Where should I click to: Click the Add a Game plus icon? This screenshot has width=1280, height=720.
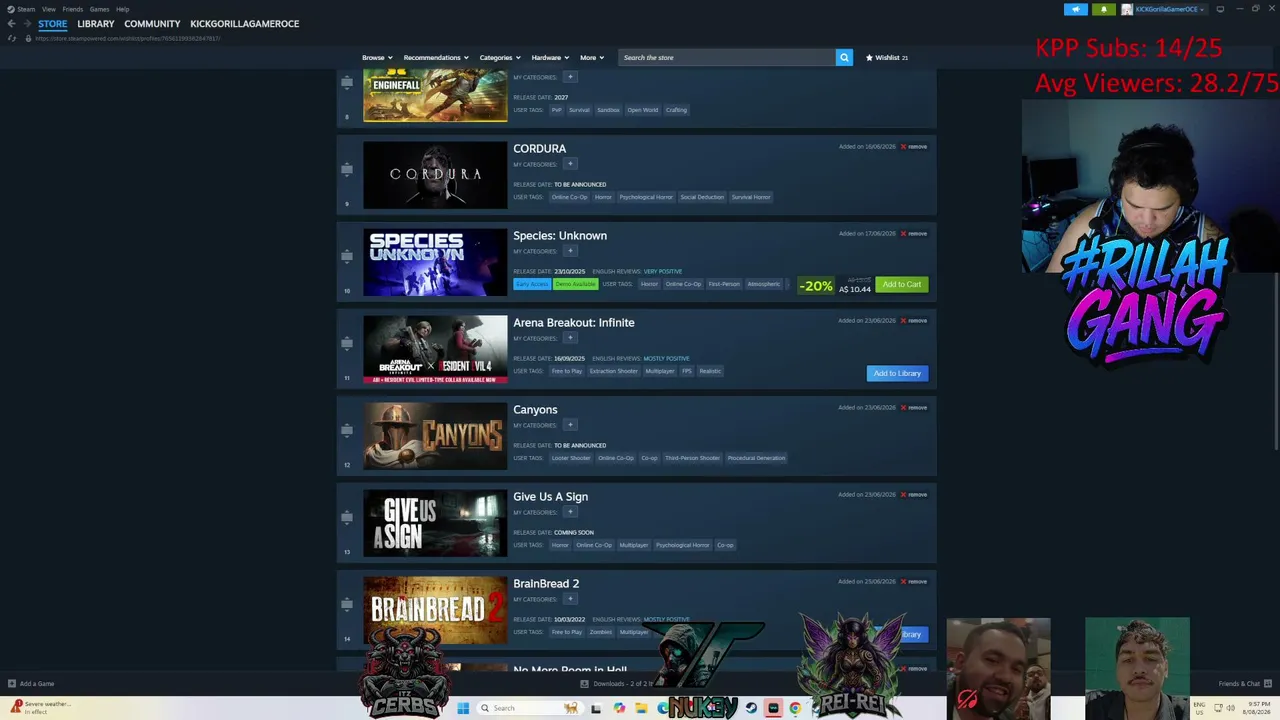12,684
